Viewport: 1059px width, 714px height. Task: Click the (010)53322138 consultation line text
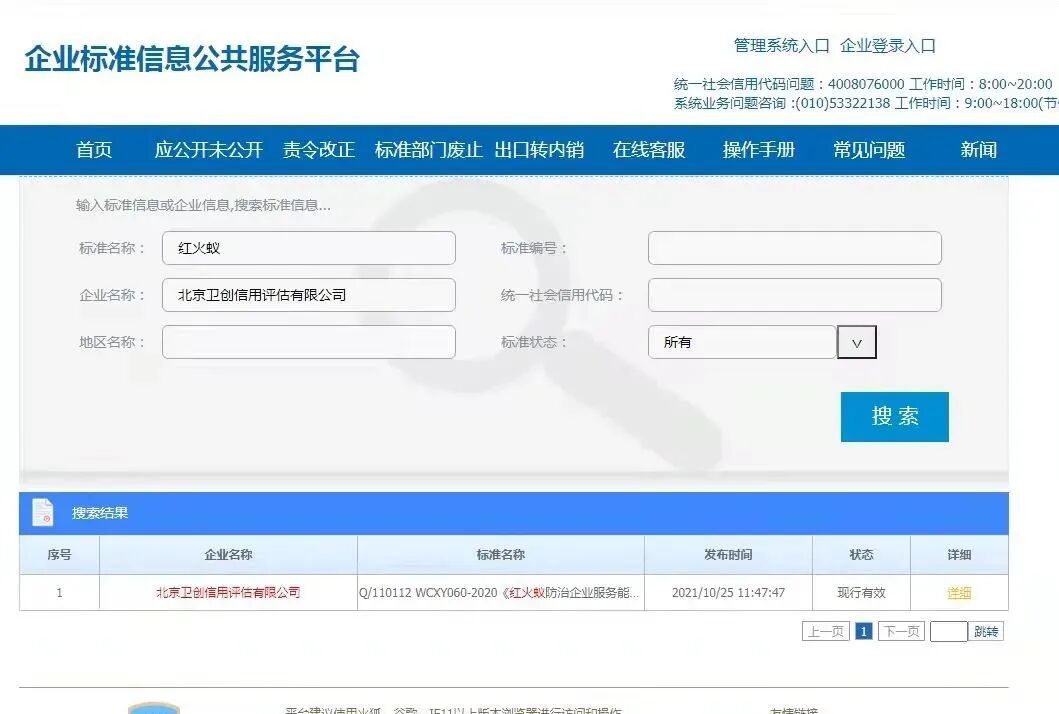(866, 103)
